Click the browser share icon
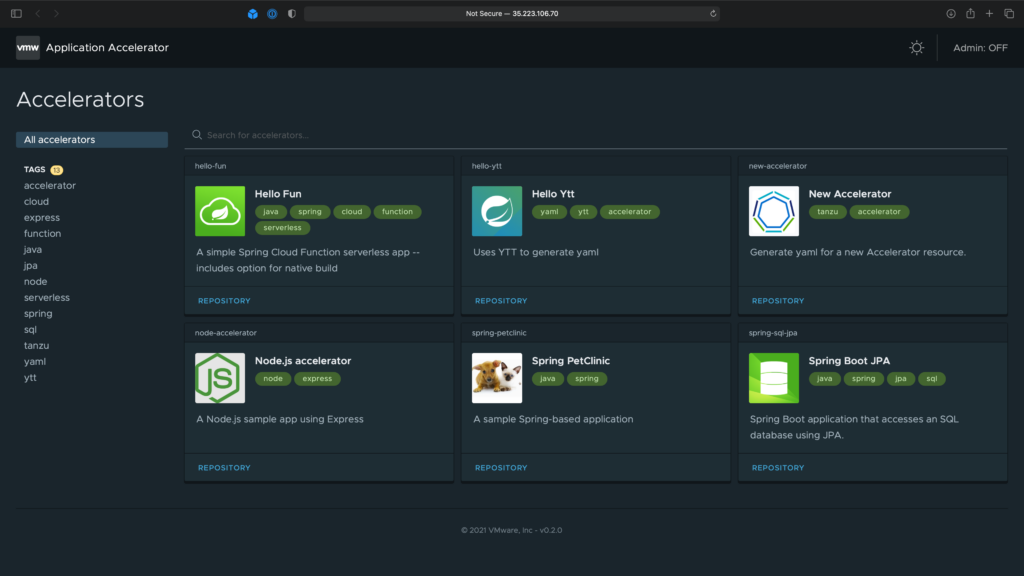1024x576 pixels. 970,13
